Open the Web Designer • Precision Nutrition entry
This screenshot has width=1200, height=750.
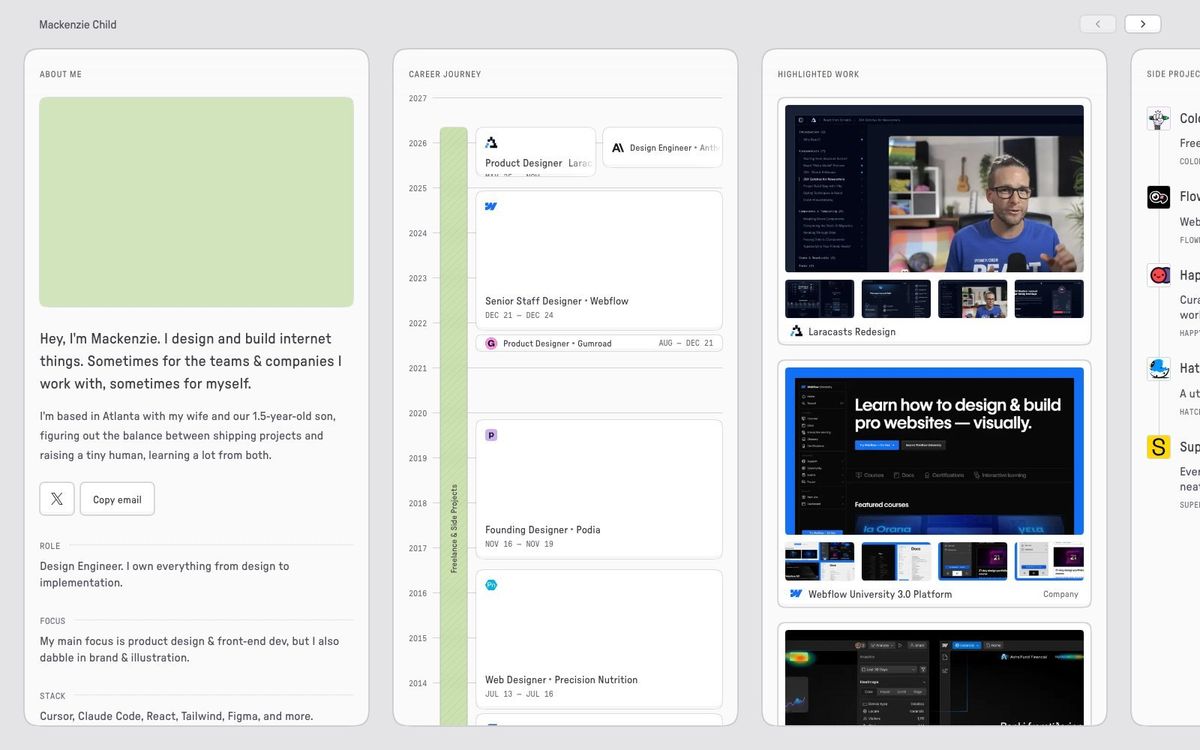[599, 639]
